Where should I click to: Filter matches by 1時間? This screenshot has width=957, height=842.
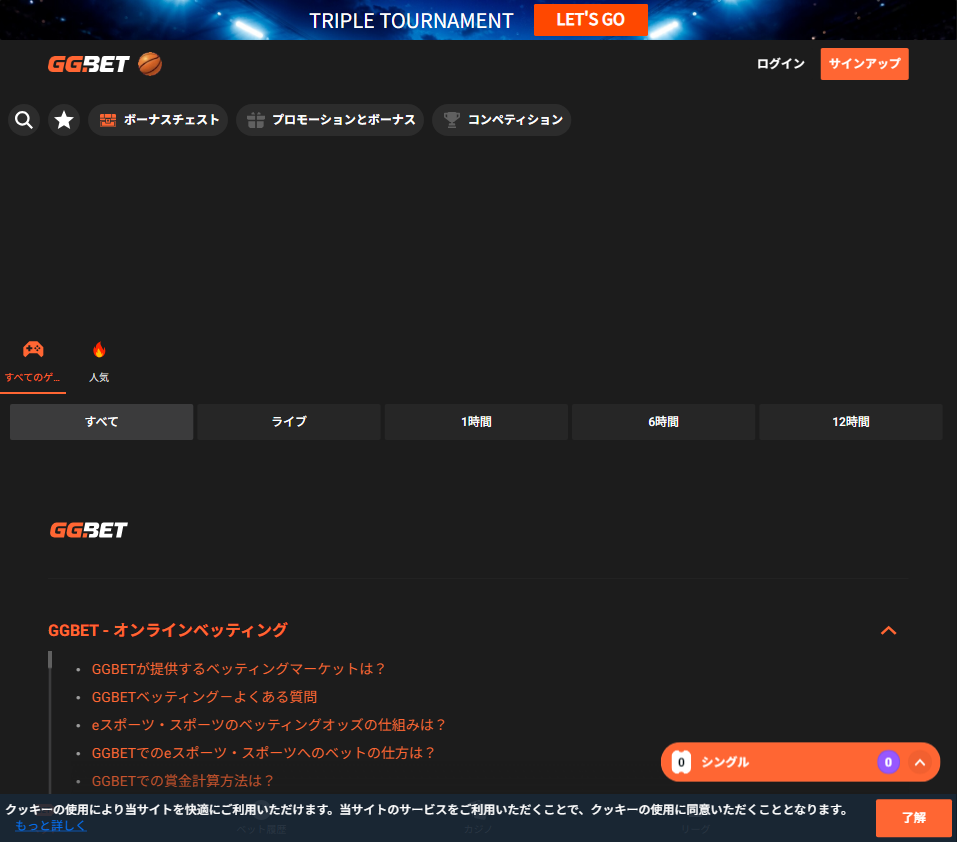476,422
